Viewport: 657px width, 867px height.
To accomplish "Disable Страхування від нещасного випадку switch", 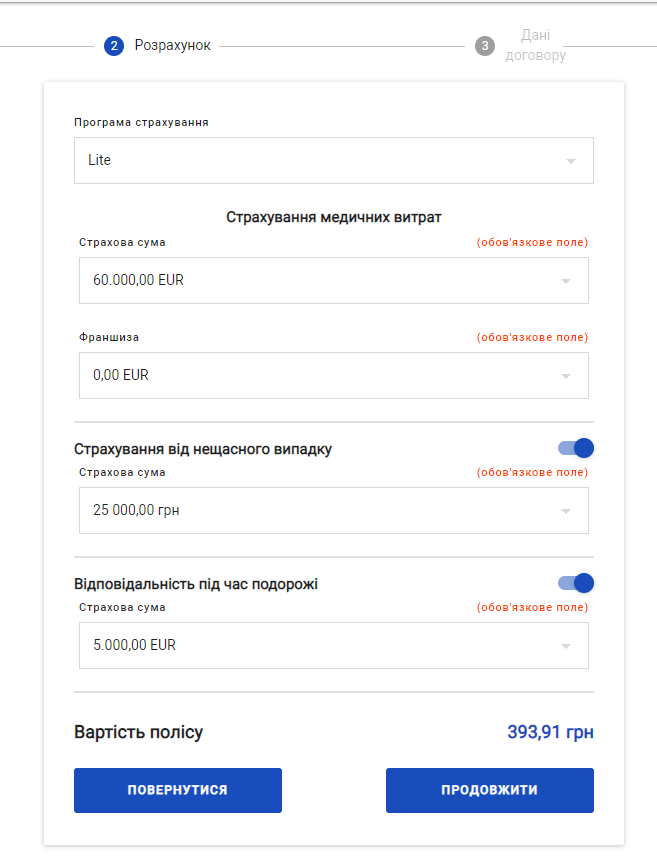I will coord(576,449).
